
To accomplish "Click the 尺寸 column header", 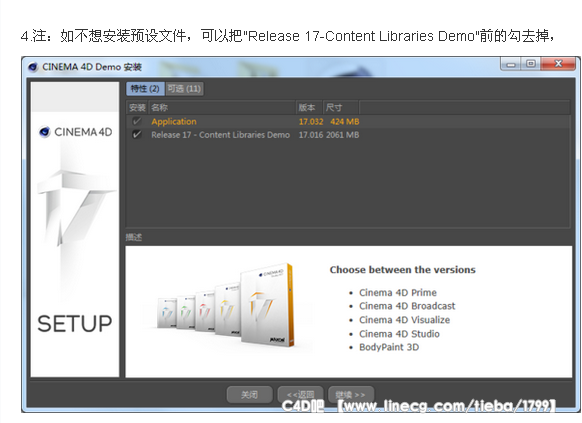I will [x=340, y=108].
